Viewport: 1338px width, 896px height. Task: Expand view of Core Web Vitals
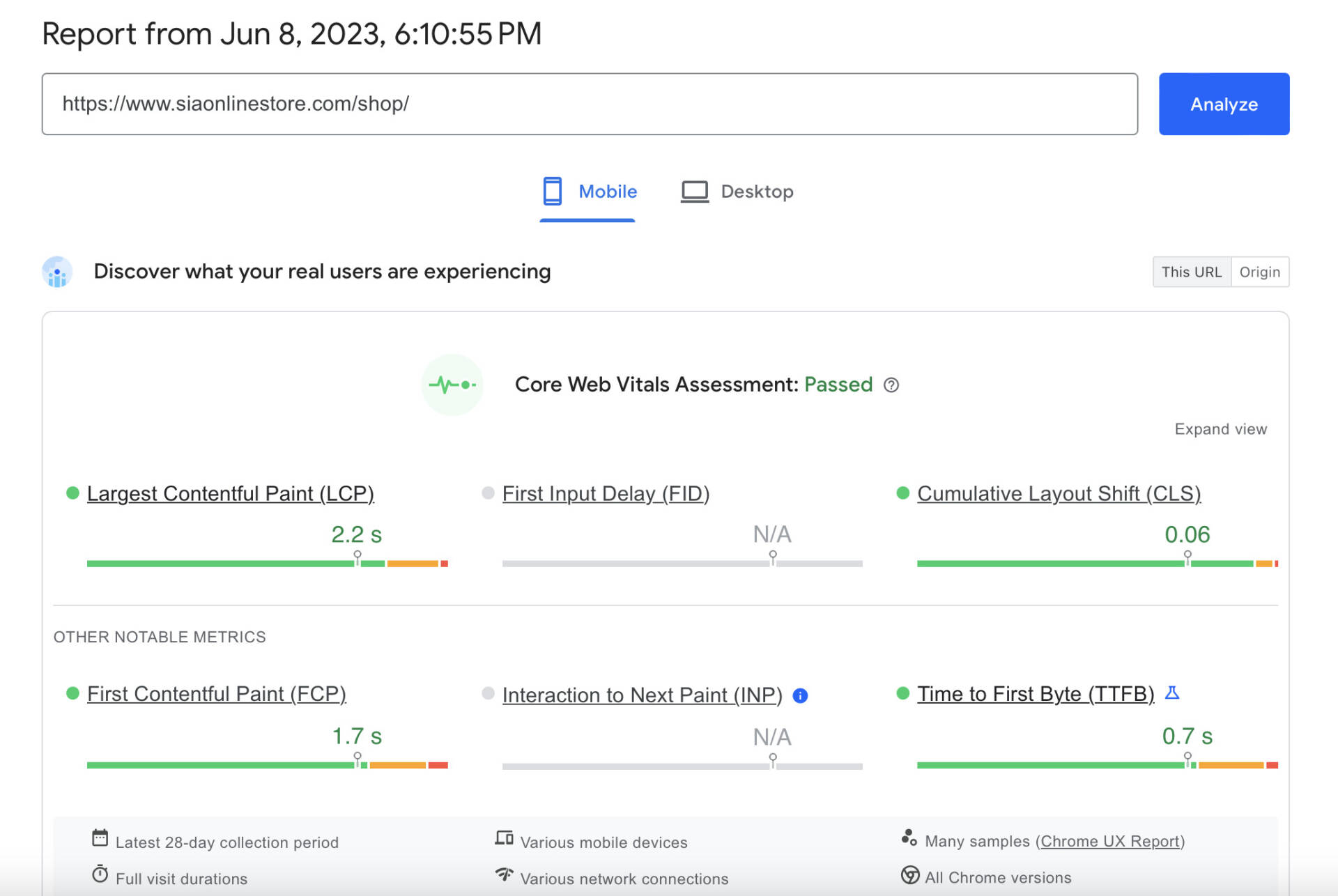pyautogui.click(x=1220, y=429)
